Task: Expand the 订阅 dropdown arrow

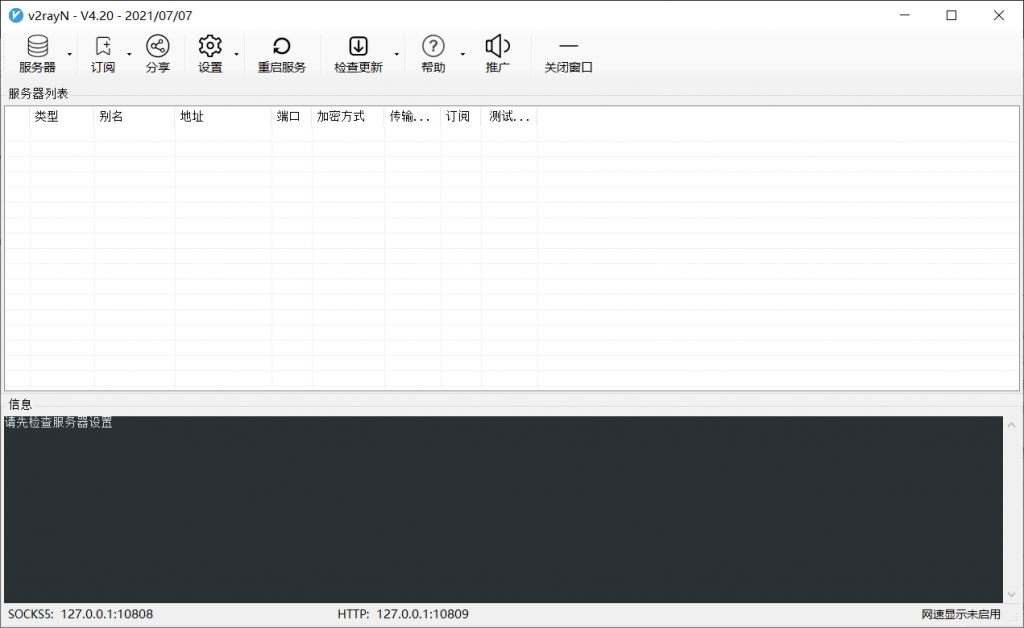Action: click(x=129, y=54)
